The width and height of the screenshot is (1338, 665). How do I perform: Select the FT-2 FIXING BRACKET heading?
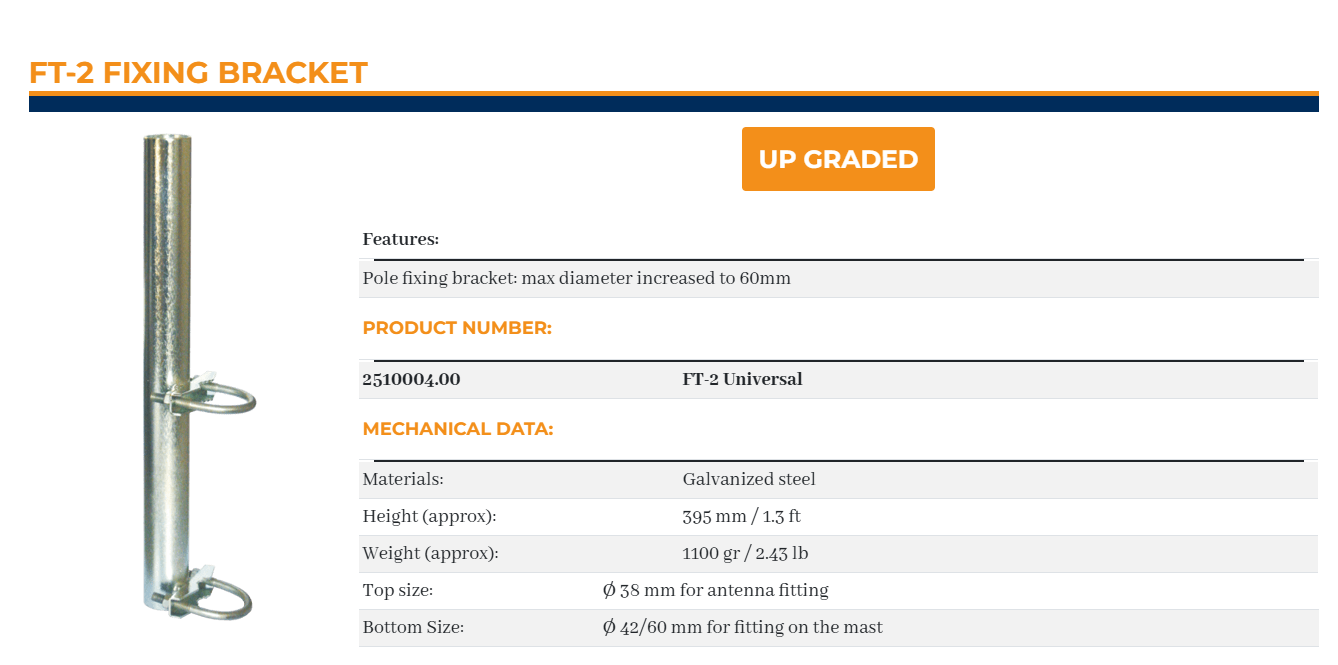tap(198, 73)
